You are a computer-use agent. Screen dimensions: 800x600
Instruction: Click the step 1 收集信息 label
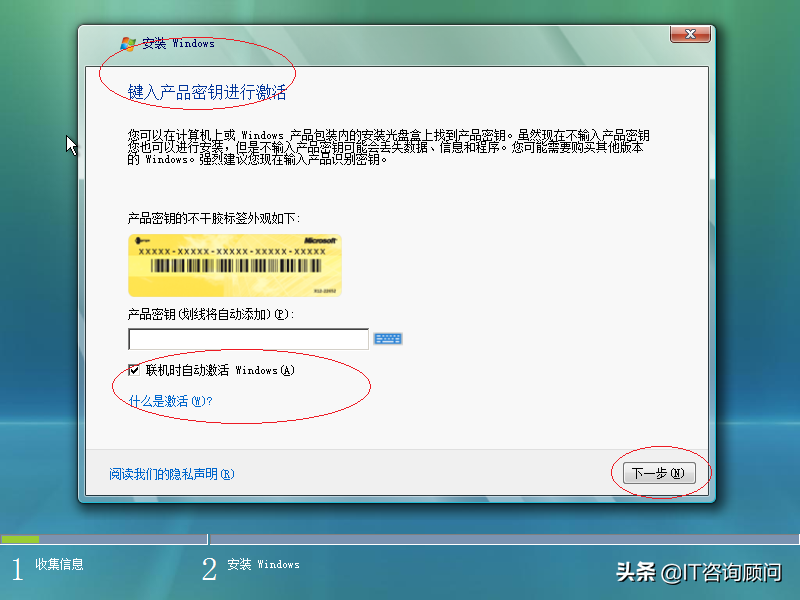click(59, 564)
